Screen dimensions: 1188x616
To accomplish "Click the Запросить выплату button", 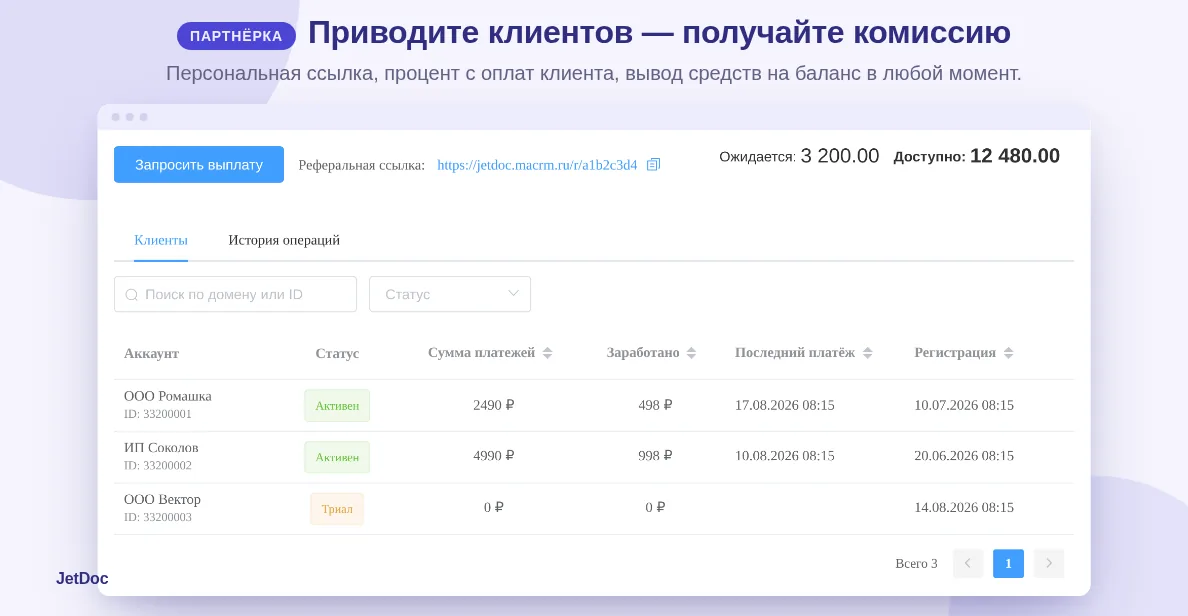I will tap(199, 164).
